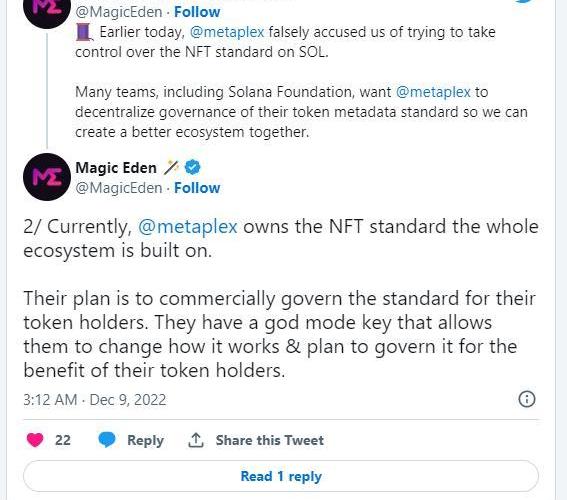567x500 pixels.
Task: Click the Magic Eden display name
Action: (116, 168)
